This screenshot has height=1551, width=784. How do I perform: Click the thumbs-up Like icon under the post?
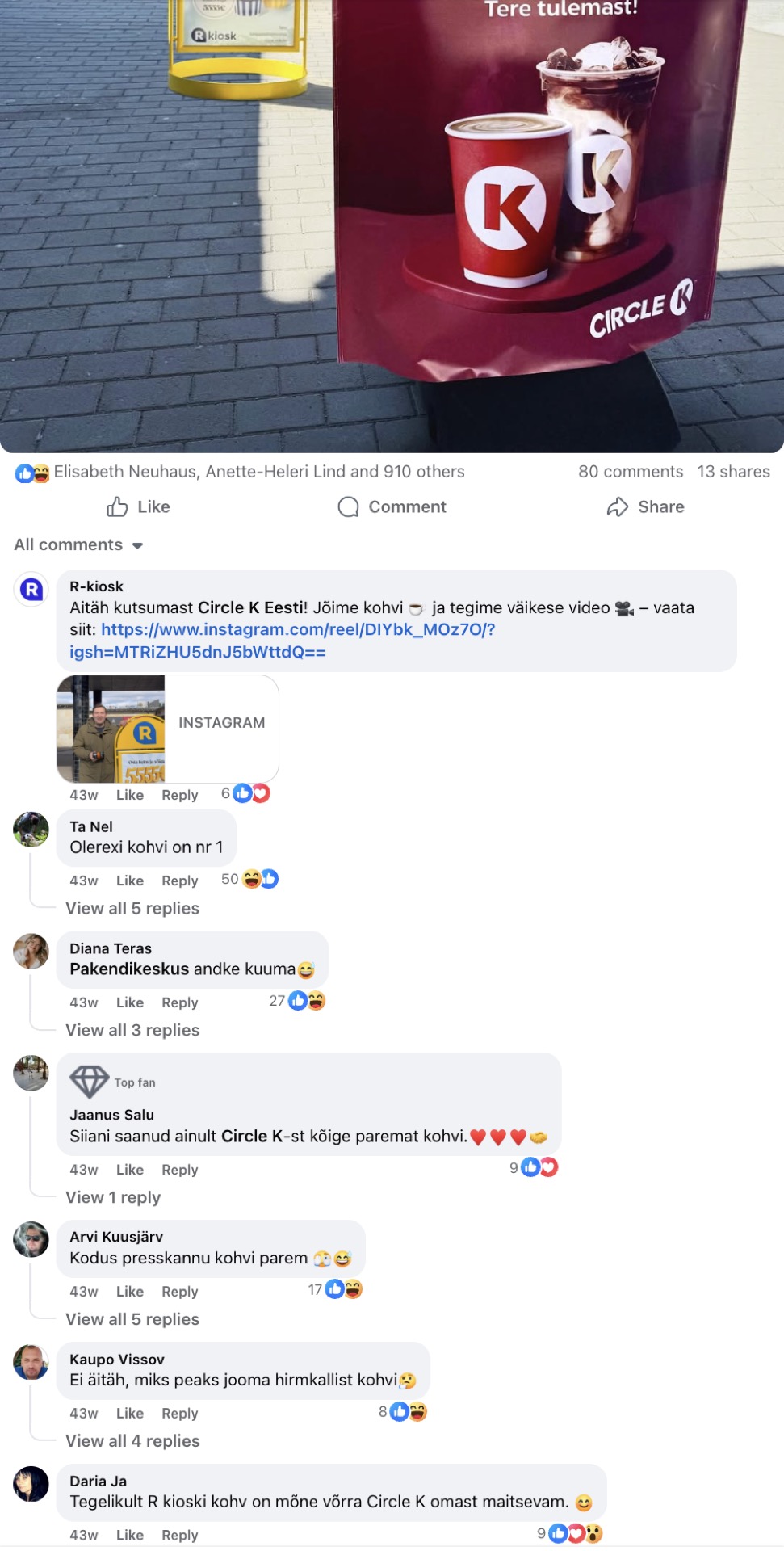click(x=117, y=506)
